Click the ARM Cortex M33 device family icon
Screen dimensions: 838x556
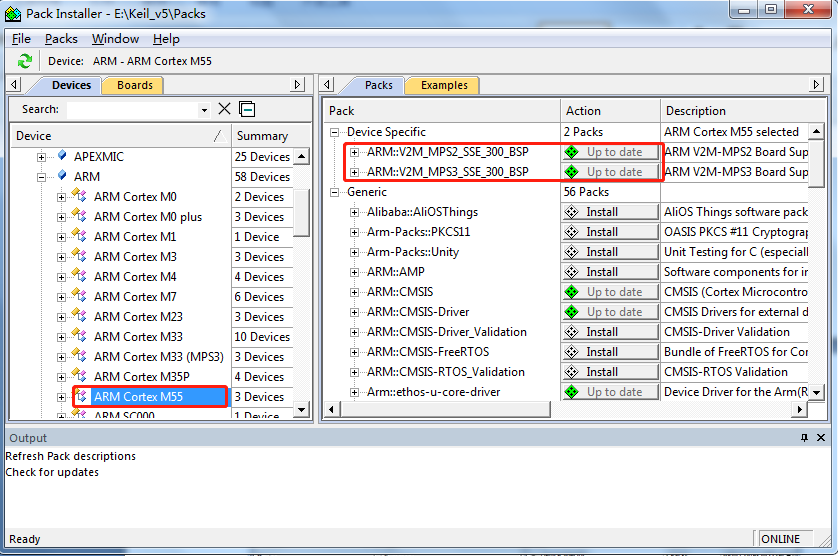(x=79, y=336)
